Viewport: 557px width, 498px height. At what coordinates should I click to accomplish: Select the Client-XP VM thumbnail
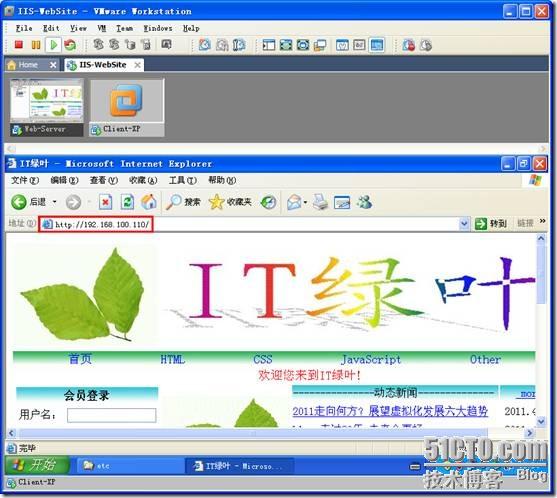127,107
